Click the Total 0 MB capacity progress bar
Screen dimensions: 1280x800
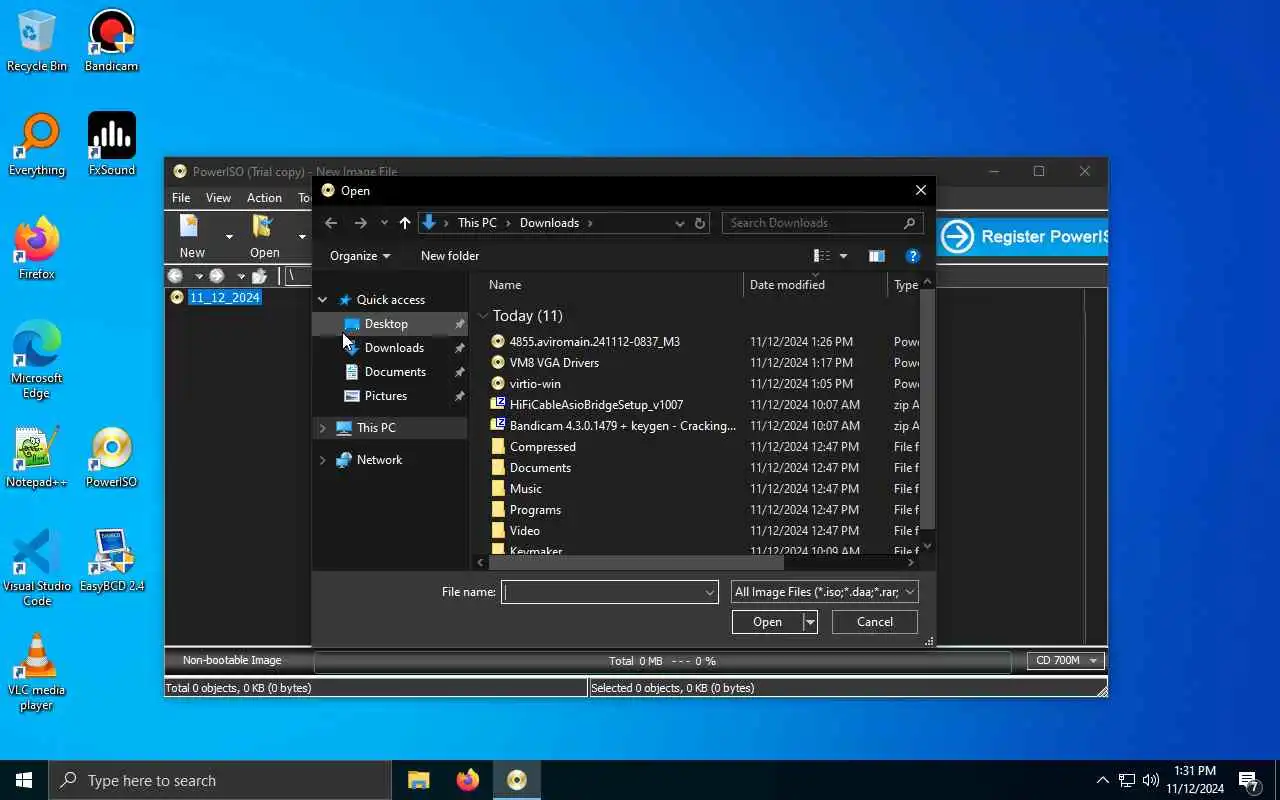click(x=663, y=661)
